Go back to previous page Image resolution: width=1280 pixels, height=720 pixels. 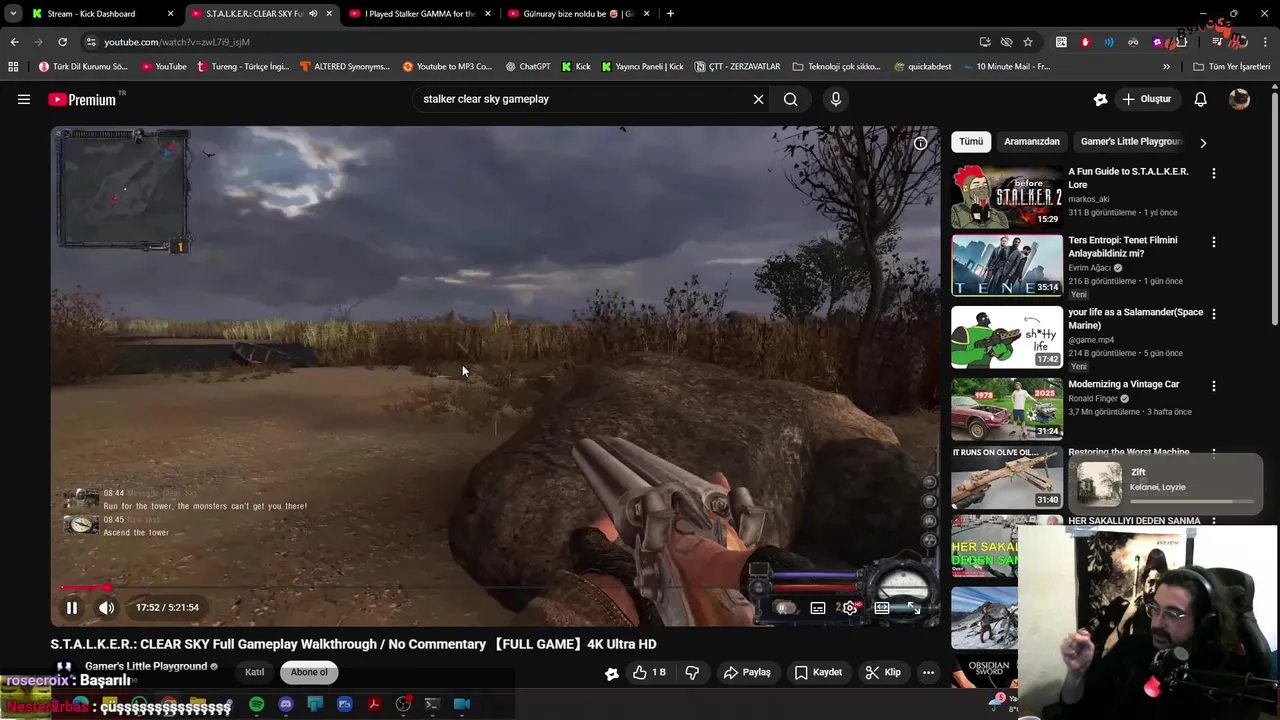[x=14, y=42]
